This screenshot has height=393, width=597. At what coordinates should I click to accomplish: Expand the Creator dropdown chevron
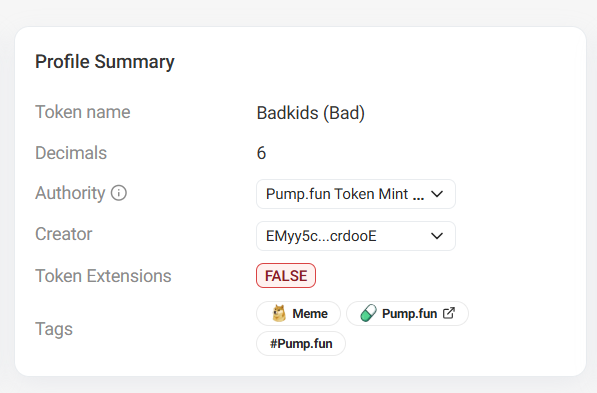[437, 236]
